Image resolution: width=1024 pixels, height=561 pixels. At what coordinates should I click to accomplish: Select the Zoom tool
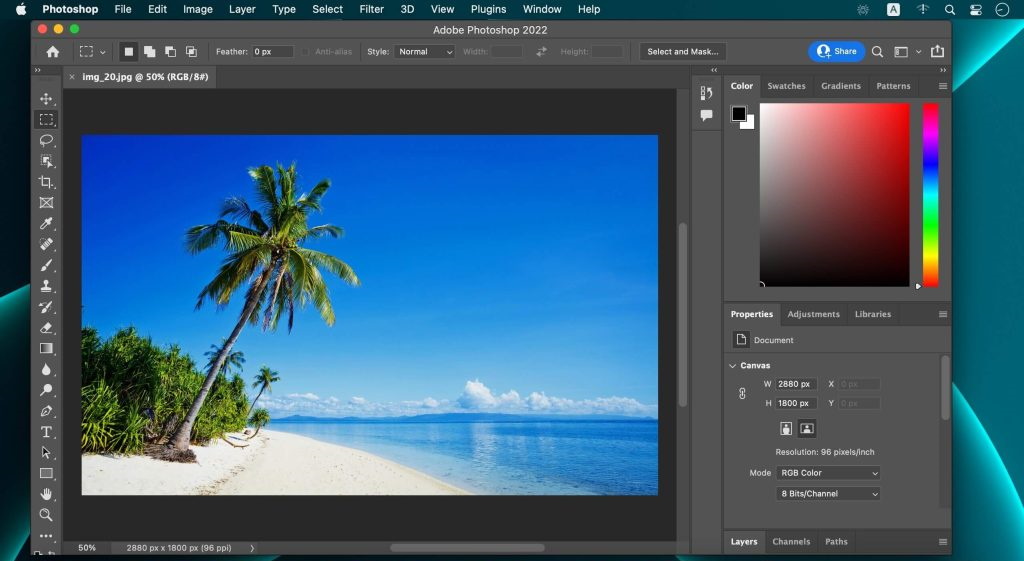(46, 515)
